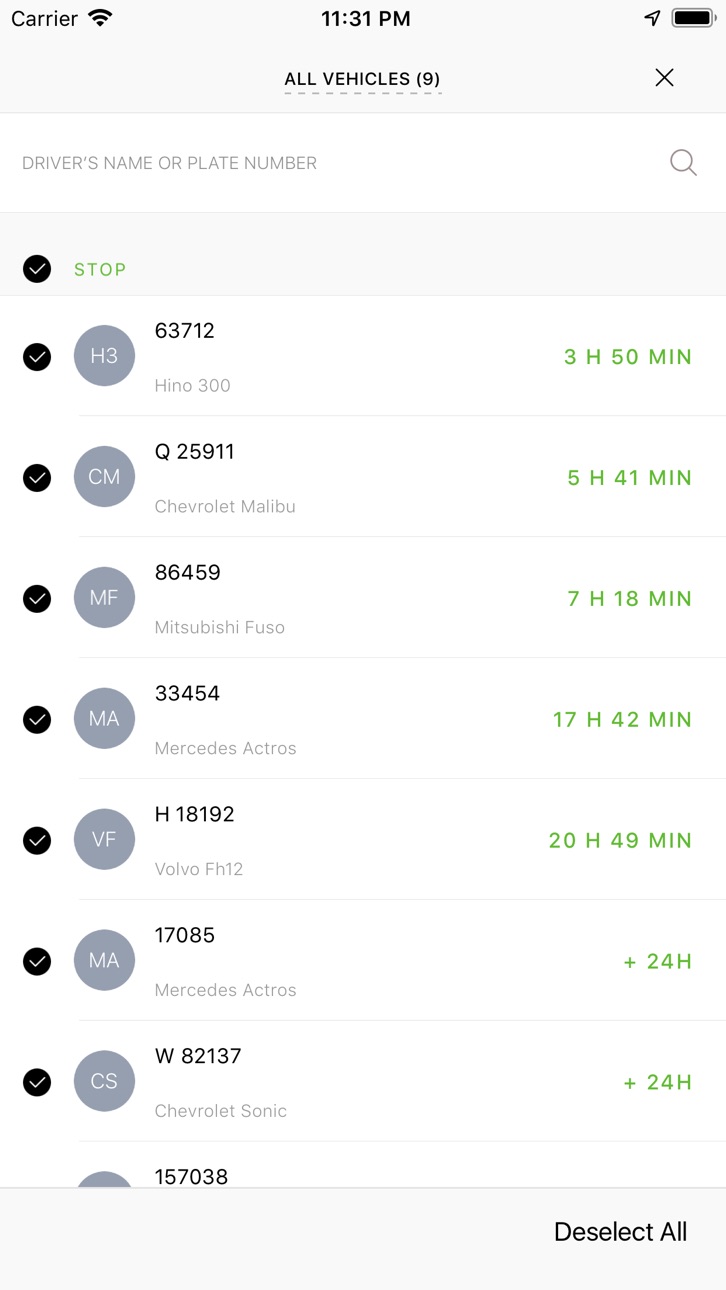Tap the CS avatar for Chevrolet Sonic
The height and width of the screenshot is (1290, 726).
104,1082
